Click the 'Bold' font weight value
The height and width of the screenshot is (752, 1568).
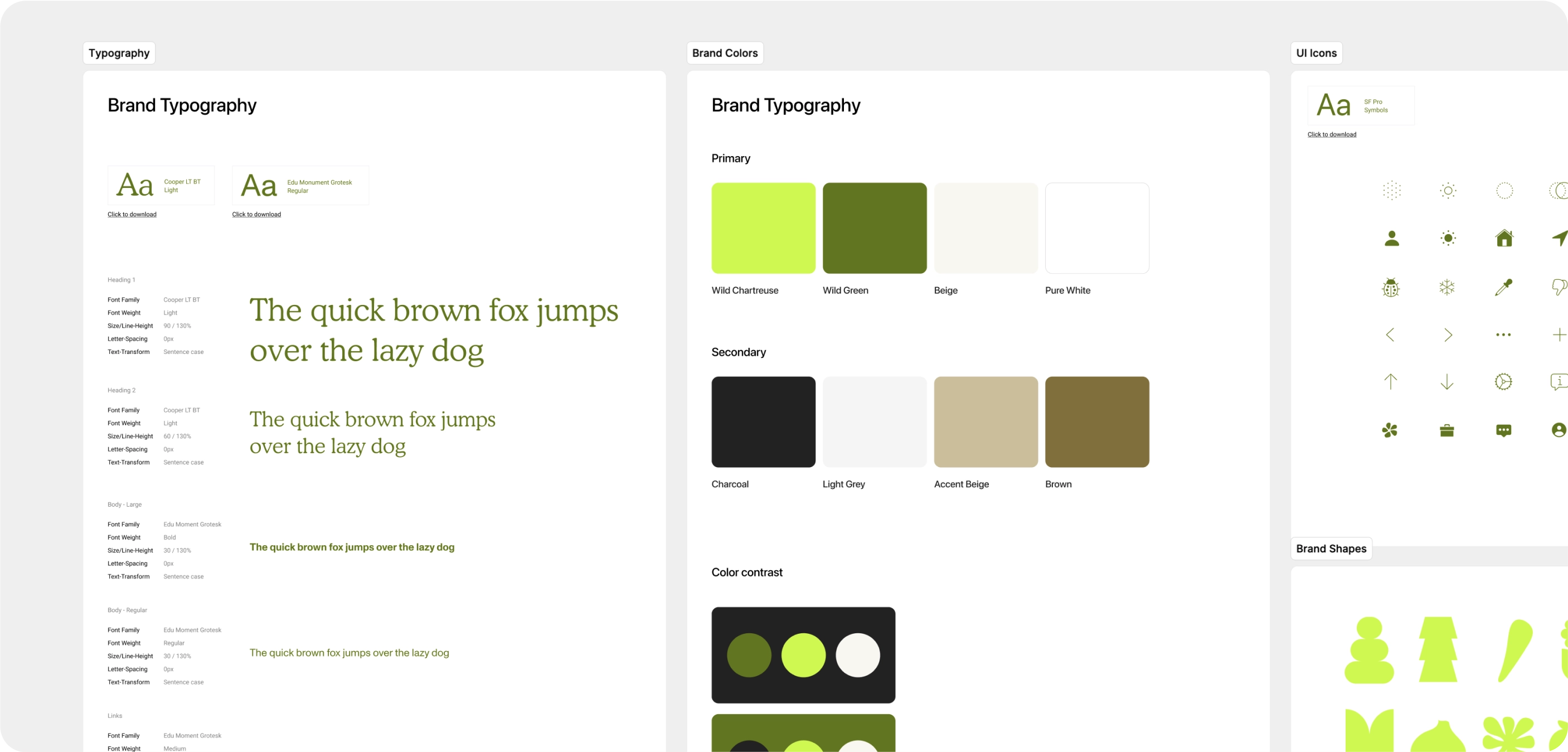[x=170, y=538]
